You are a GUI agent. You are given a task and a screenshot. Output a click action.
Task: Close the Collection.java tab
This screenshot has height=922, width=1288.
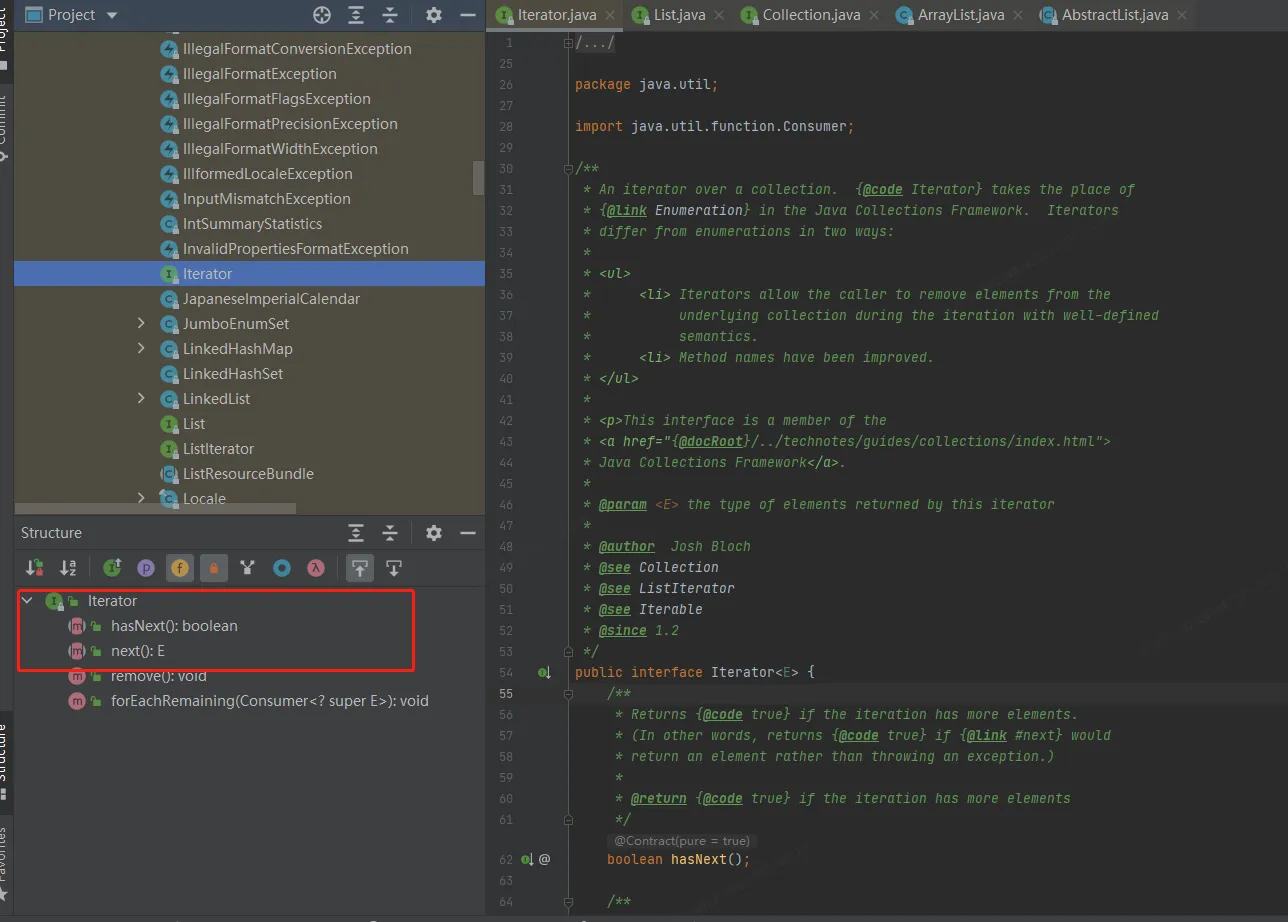coord(872,16)
